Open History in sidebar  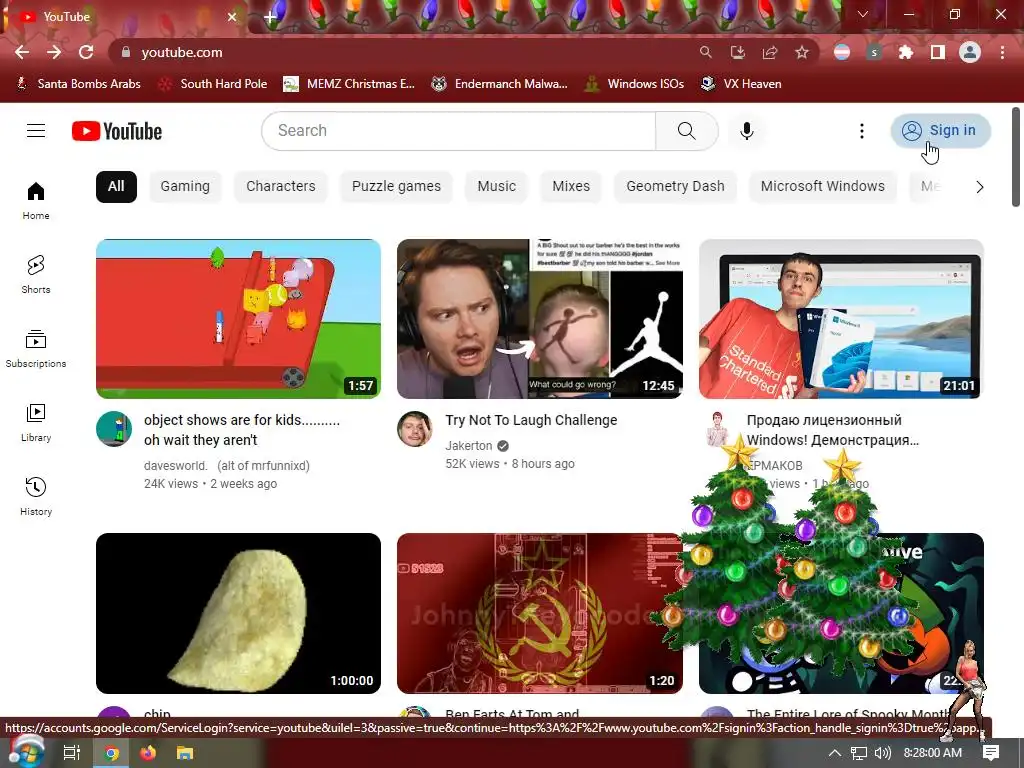[x=36, y=496]
